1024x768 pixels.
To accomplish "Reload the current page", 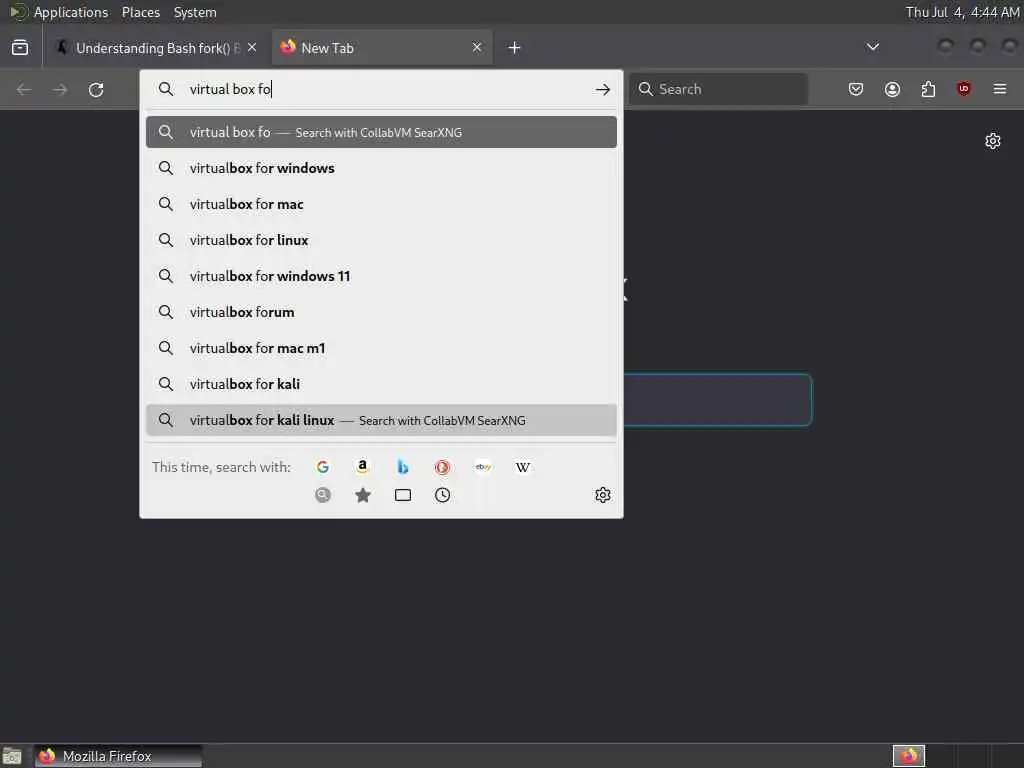I will point(96,89).
